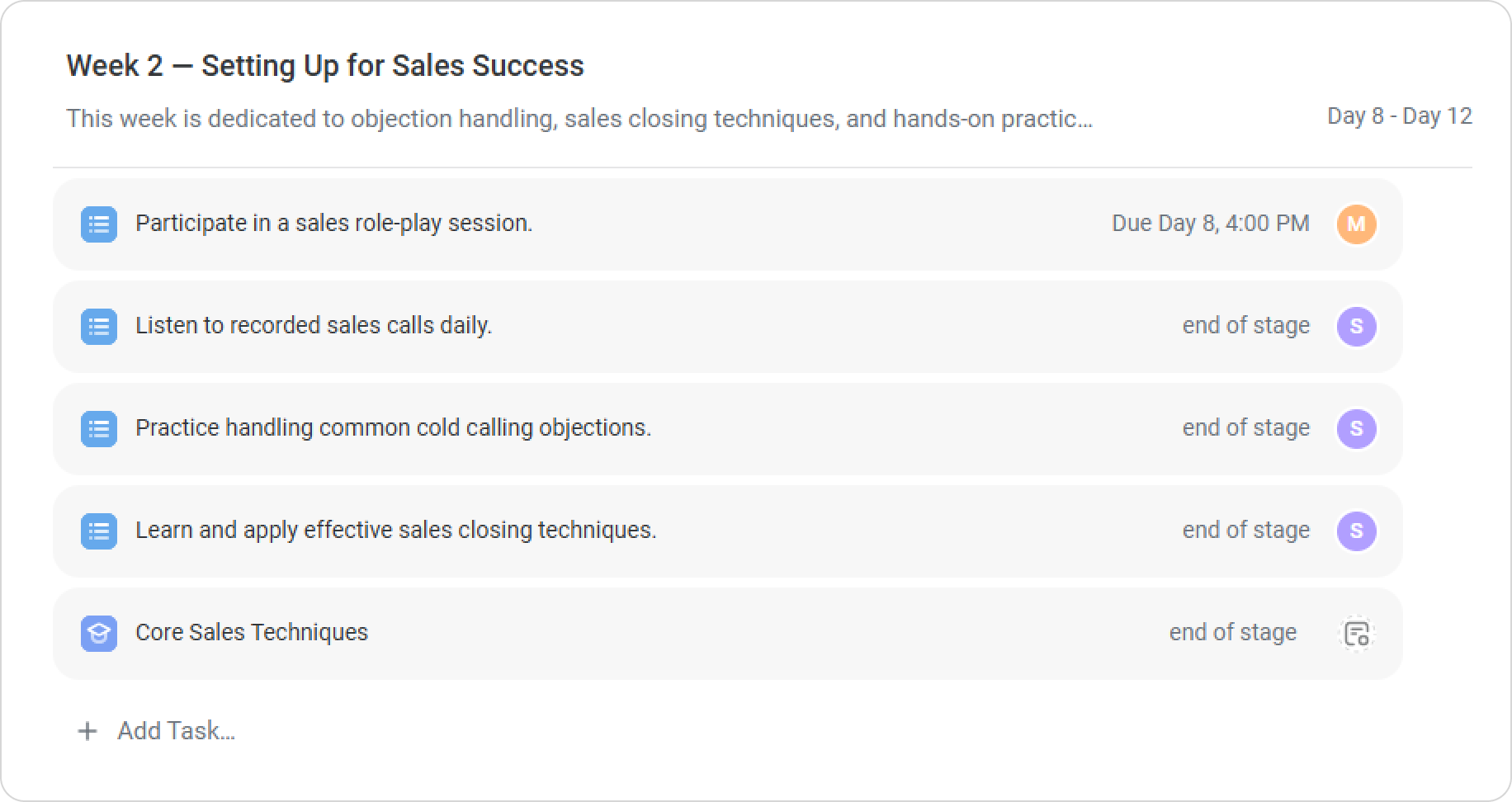The width and height of the screenshot is (1512, 802).
Task: Open 'Practice handling common cold calling objections' task
Action: click(393, 428)
